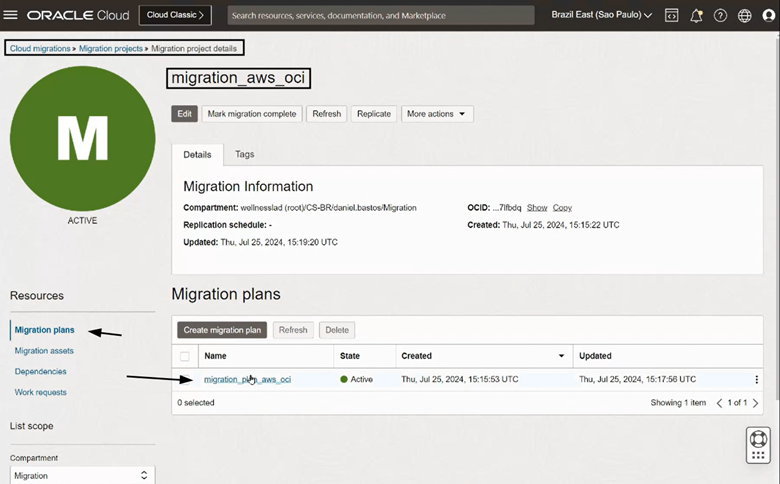Click the Cloud Classic button
This screenshot has width=780, height=484.
tap(175, 15)
